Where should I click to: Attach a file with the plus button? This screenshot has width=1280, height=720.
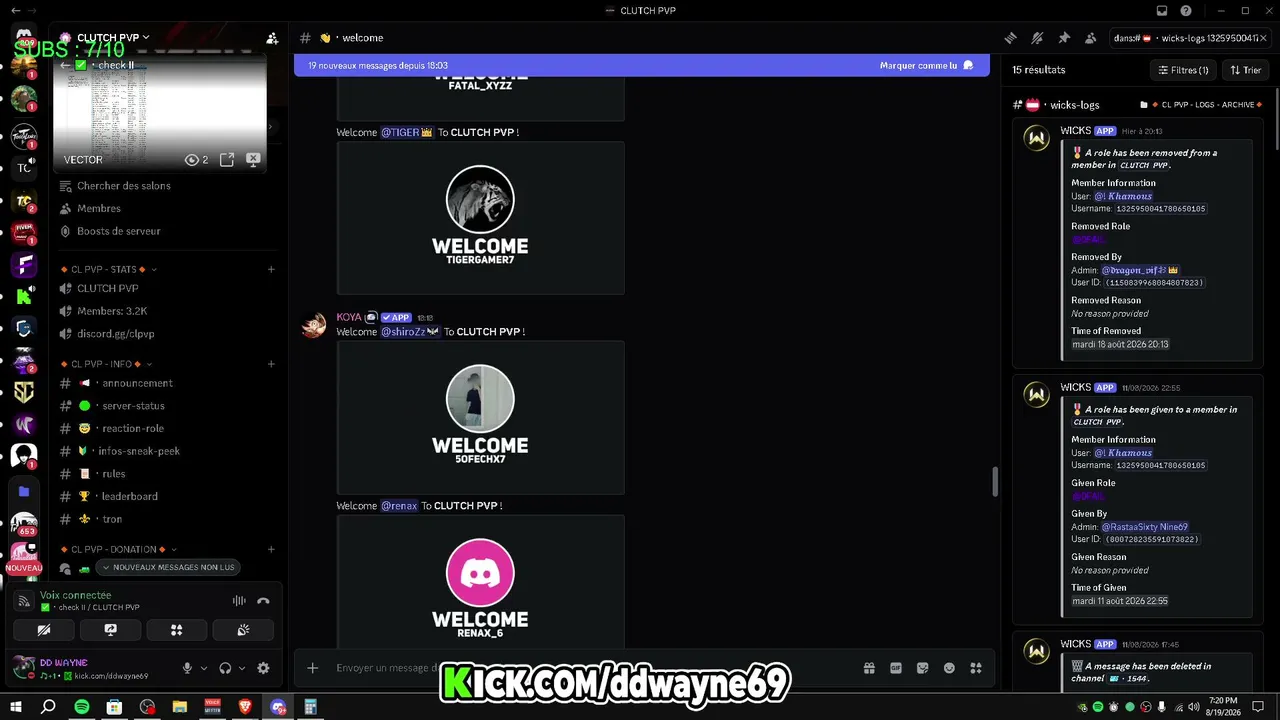click(313, 668)
